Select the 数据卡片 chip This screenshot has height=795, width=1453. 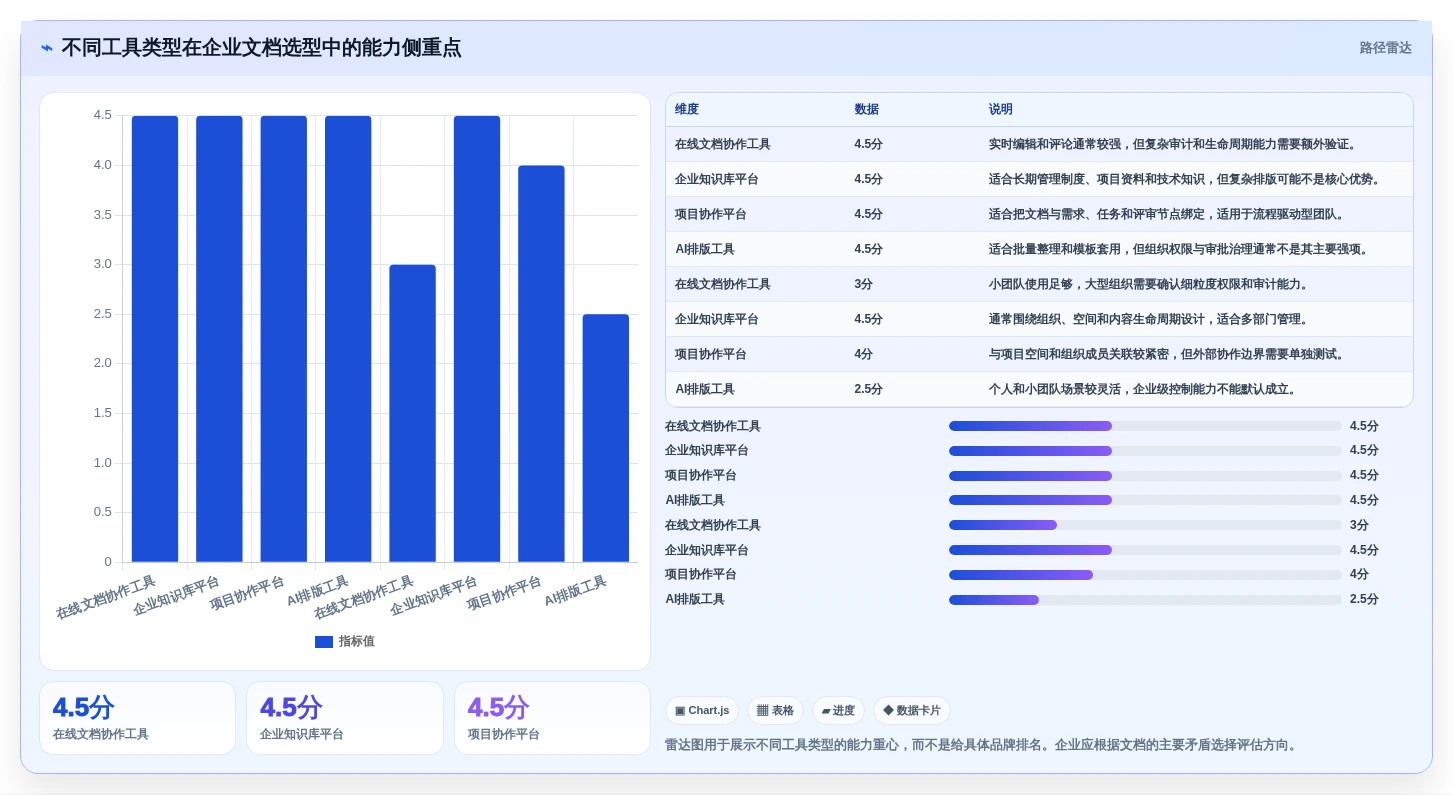click(912, 711)
